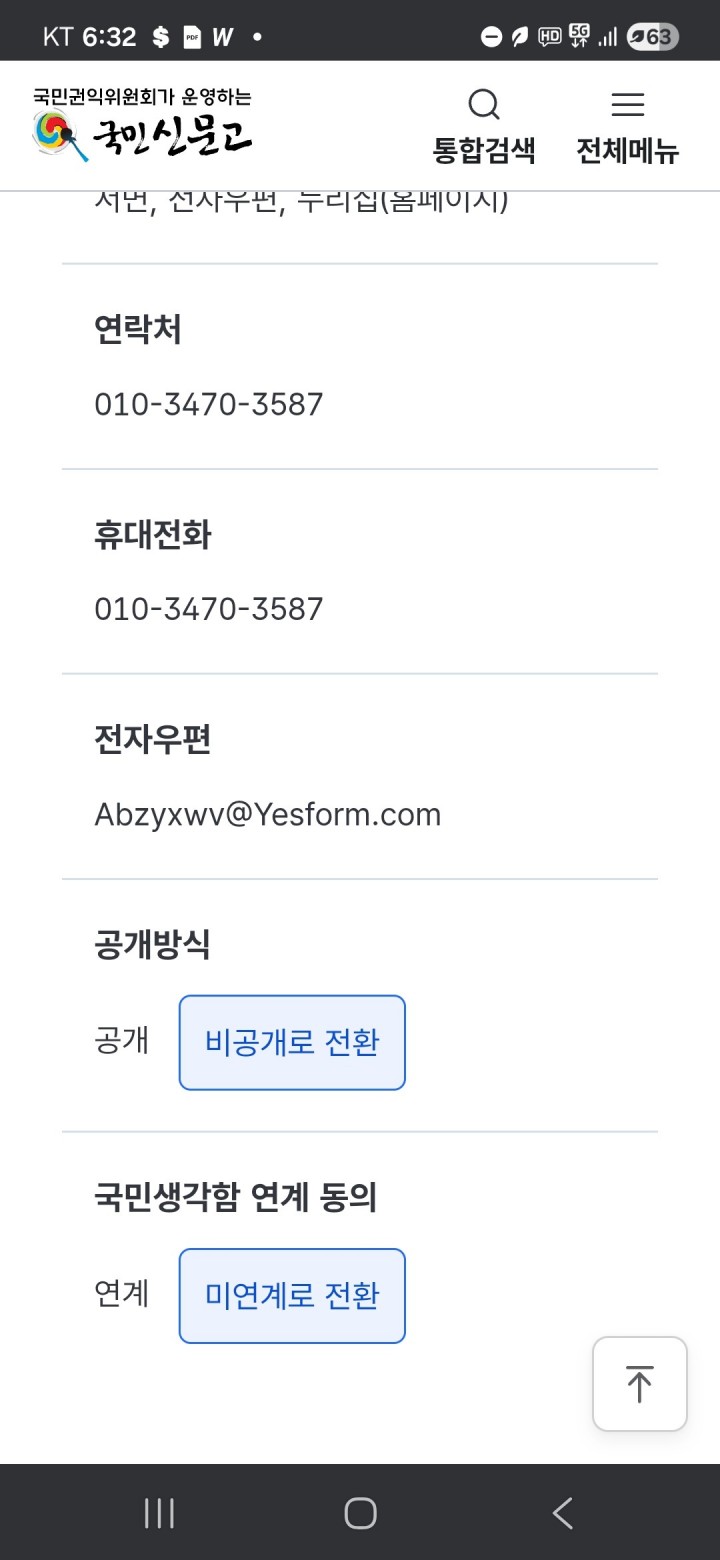Tap the PDF notification icon

[192, 38]
